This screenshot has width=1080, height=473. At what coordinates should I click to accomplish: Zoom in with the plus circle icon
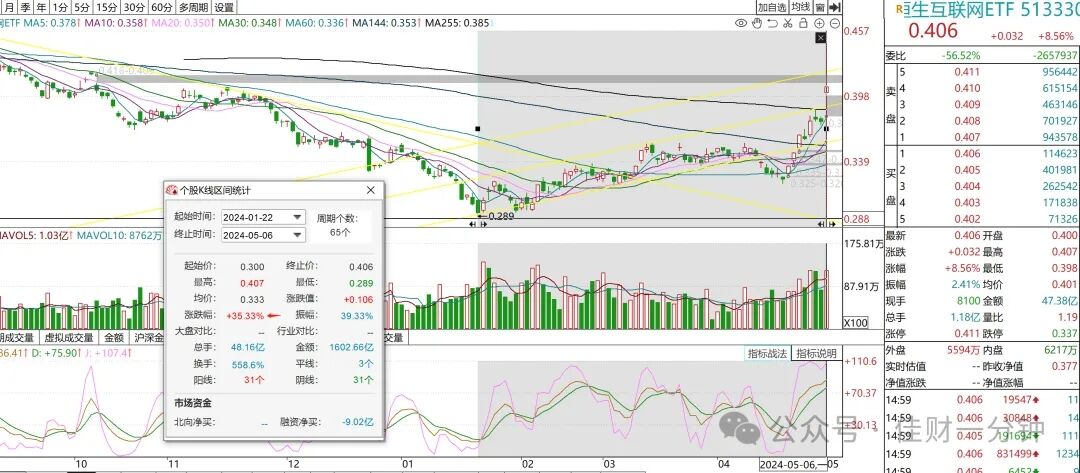[x=819, y=23]
